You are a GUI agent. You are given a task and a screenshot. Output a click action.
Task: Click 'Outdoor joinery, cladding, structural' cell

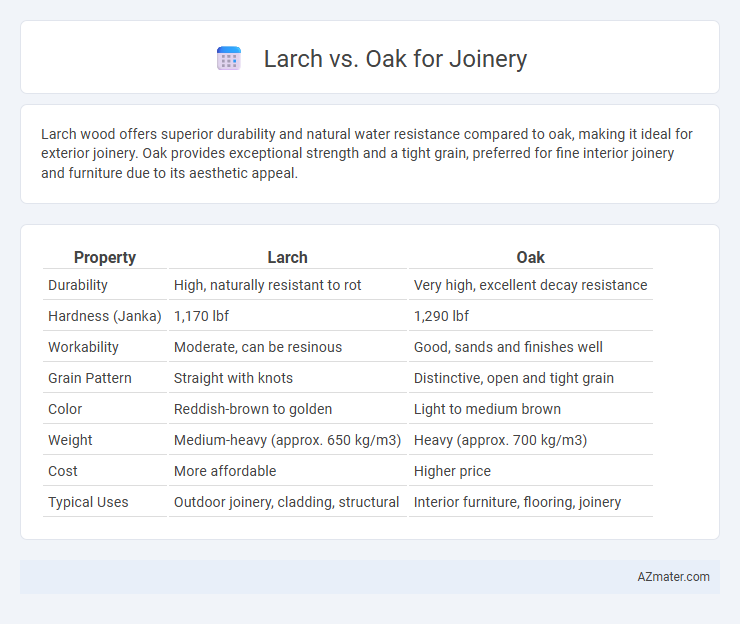point(287,502)
